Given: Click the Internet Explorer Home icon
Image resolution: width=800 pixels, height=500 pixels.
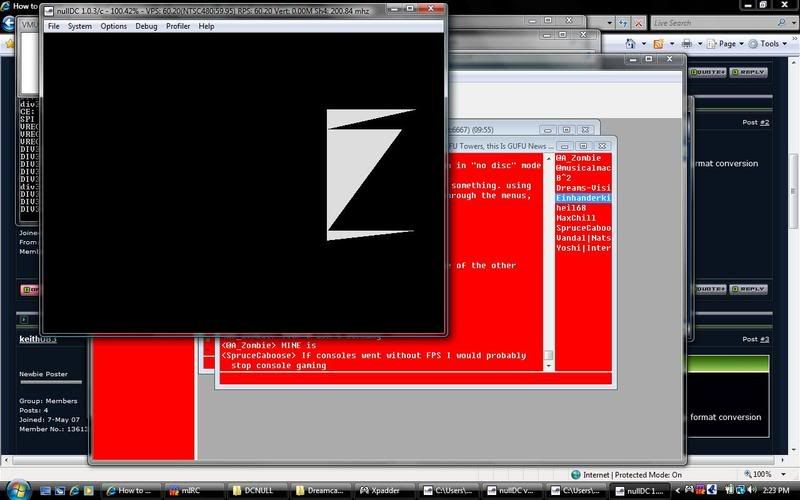Looking at the screenshot, I should pyautogui.click(x=631, y=44).
